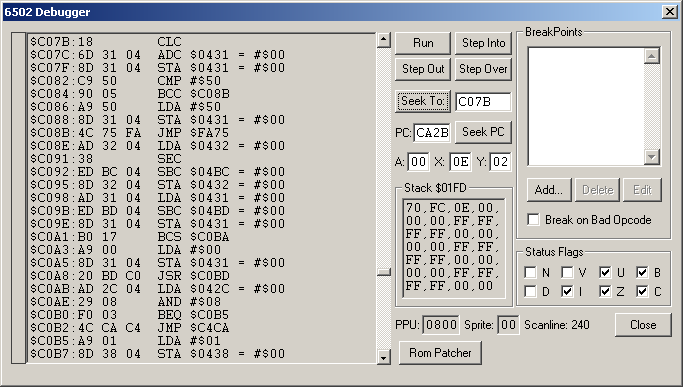Toggle the D status flag
683x387 pixels.
pyautogui.click(x=531, y=291)
